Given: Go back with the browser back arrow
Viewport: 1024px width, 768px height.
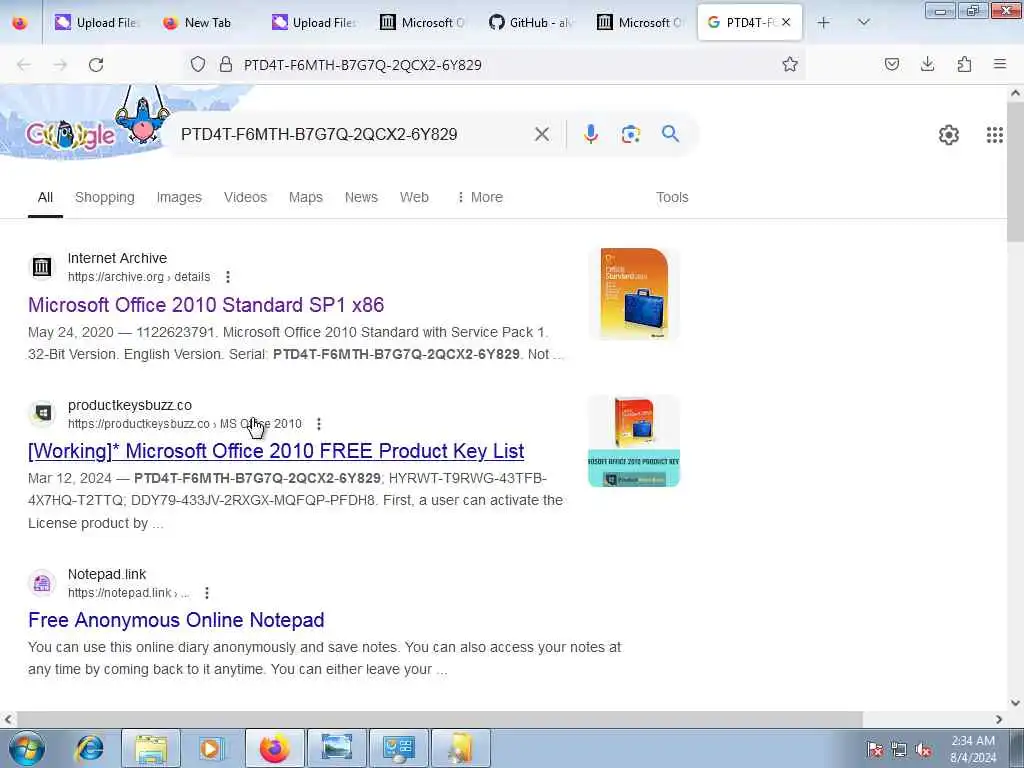Looking at the screenshot, I should coord(24,65).
